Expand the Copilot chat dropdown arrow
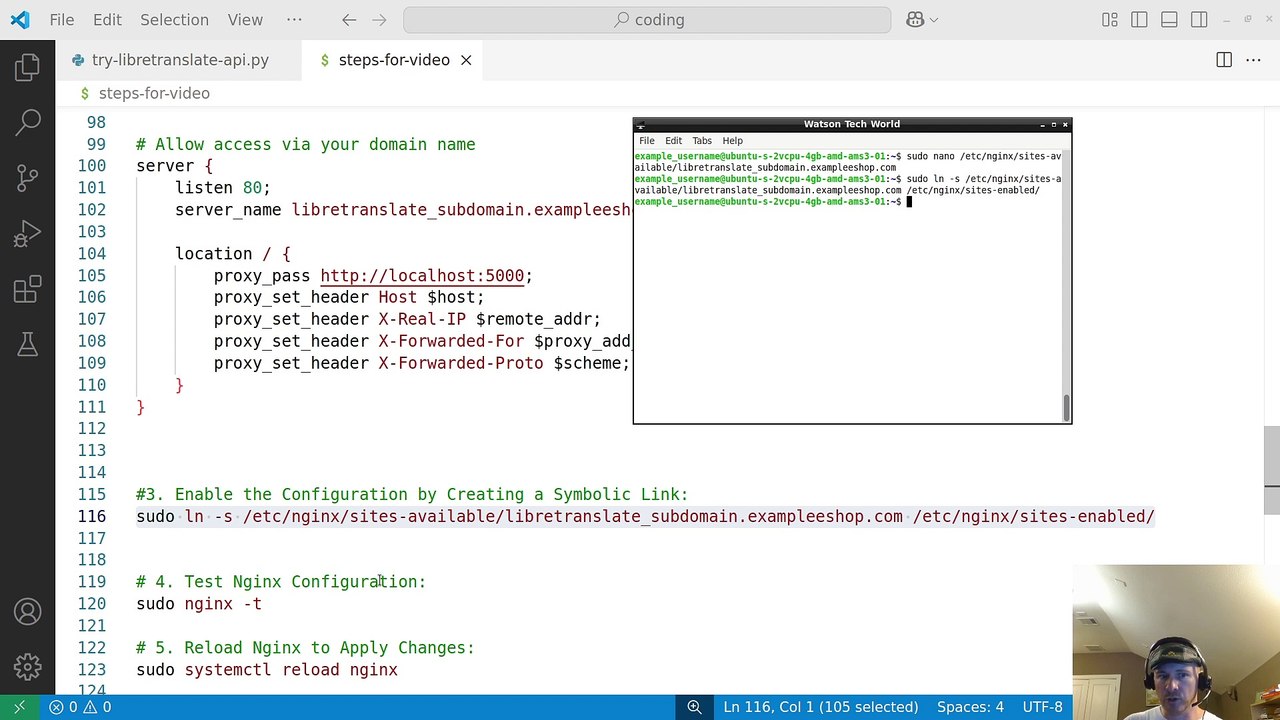Image resolution: width=1280 pixels, height=720 pixels. (934, 20)
